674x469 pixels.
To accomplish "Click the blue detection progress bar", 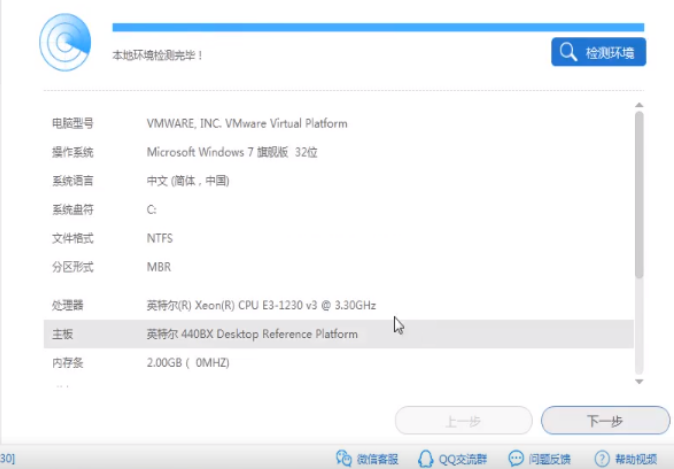I will pyautogui.click(x=378, y=28).
